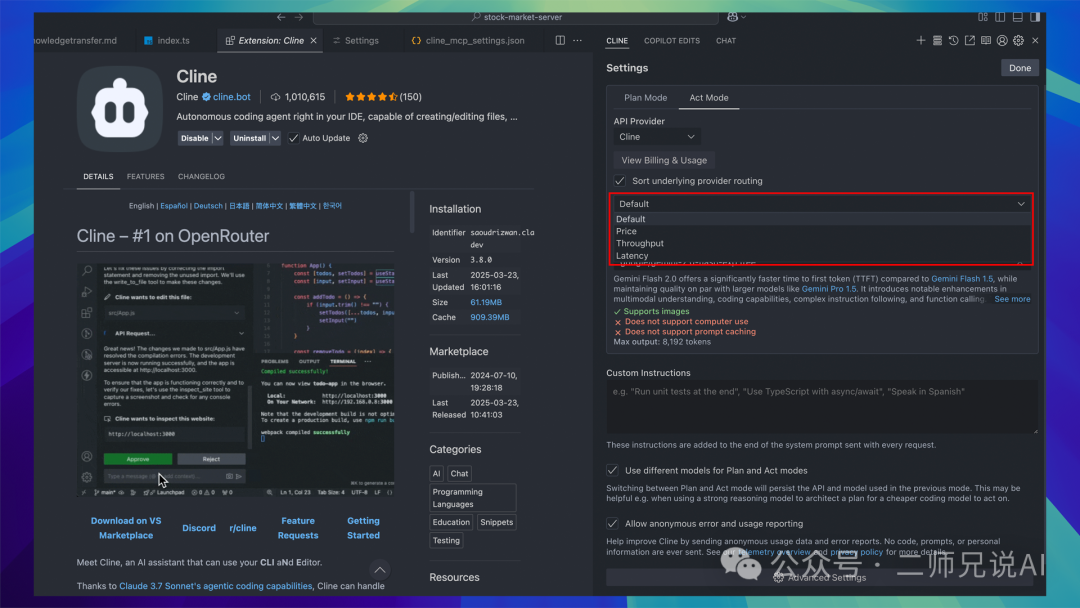Toggle Allow anonymous error and usage reporting
This screenshot has height=608, width=1080.
612,523
